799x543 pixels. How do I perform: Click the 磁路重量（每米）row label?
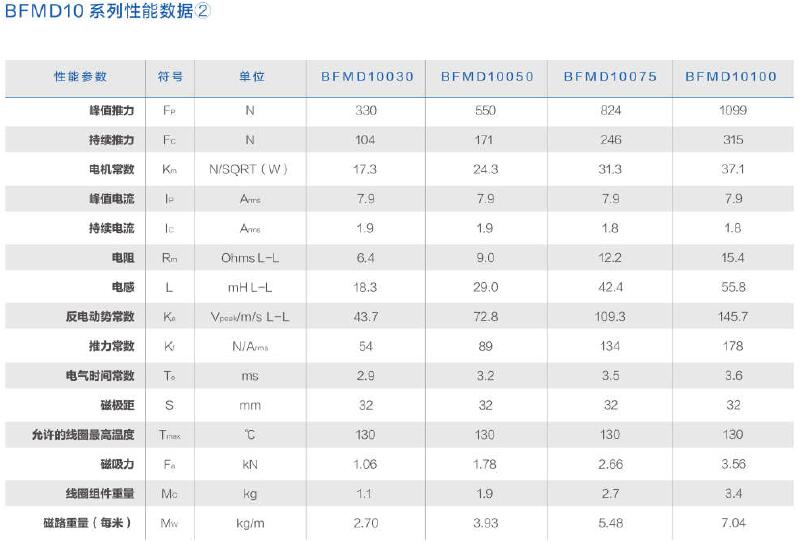(x=87, y=523)
